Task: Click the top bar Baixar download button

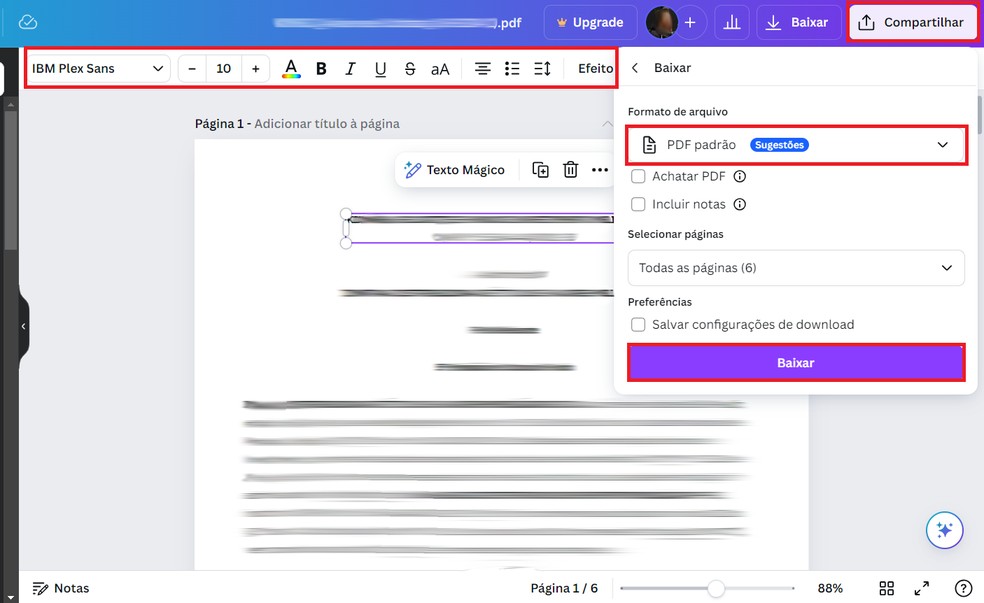Action: click(x=798, y=23)
